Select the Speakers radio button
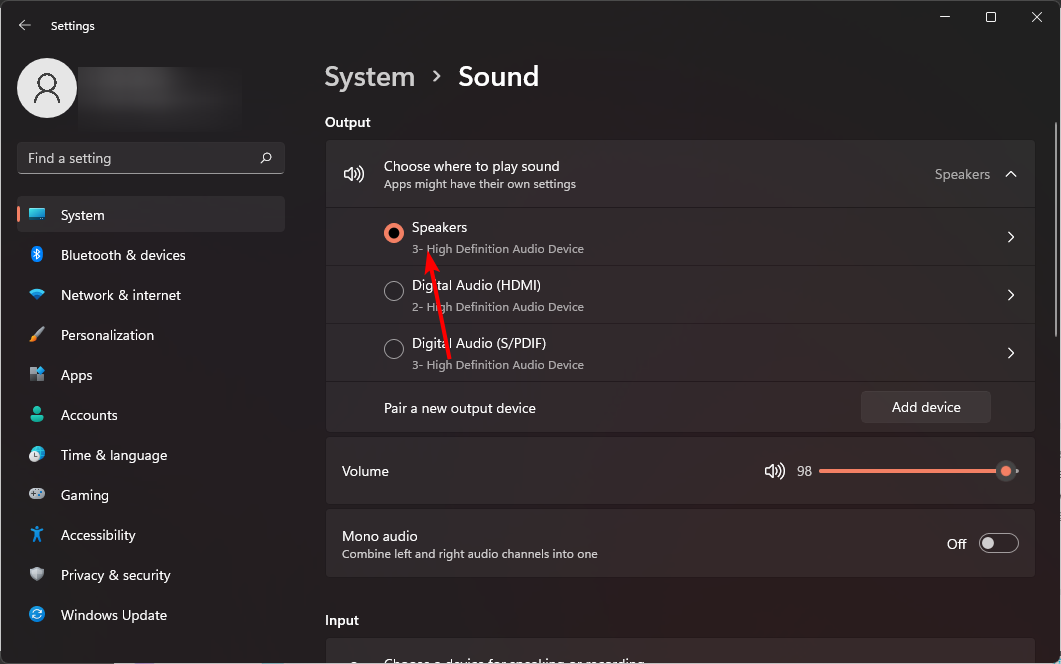The width and height of the screenshot is (1061, 664). (394, 232)
